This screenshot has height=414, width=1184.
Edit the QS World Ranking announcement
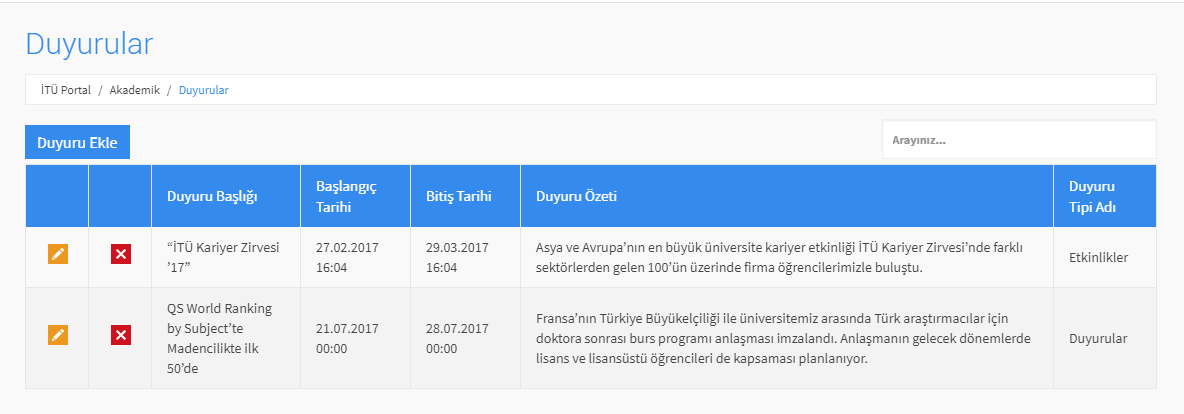coord(57,335)
